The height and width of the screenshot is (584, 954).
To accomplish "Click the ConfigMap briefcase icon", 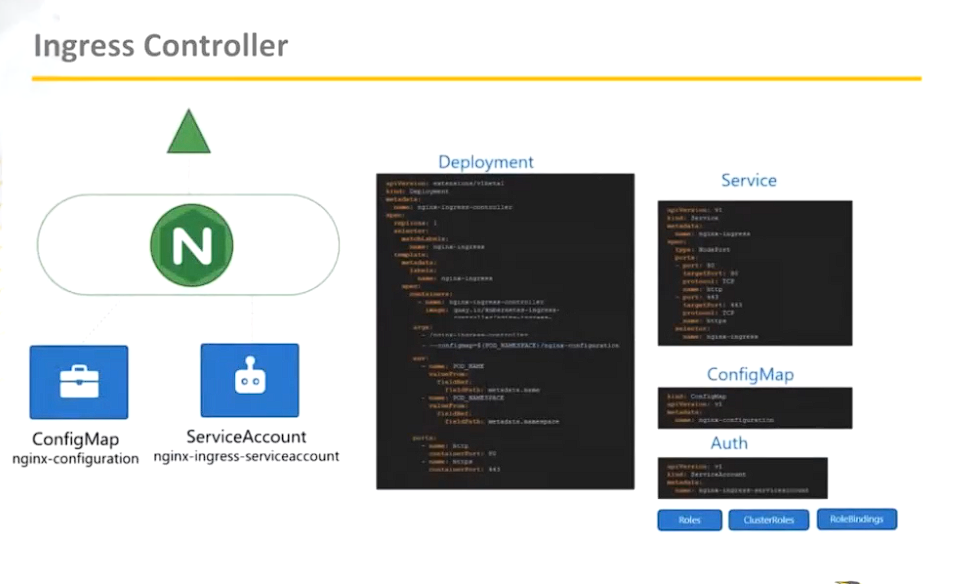I will (79, 381).
